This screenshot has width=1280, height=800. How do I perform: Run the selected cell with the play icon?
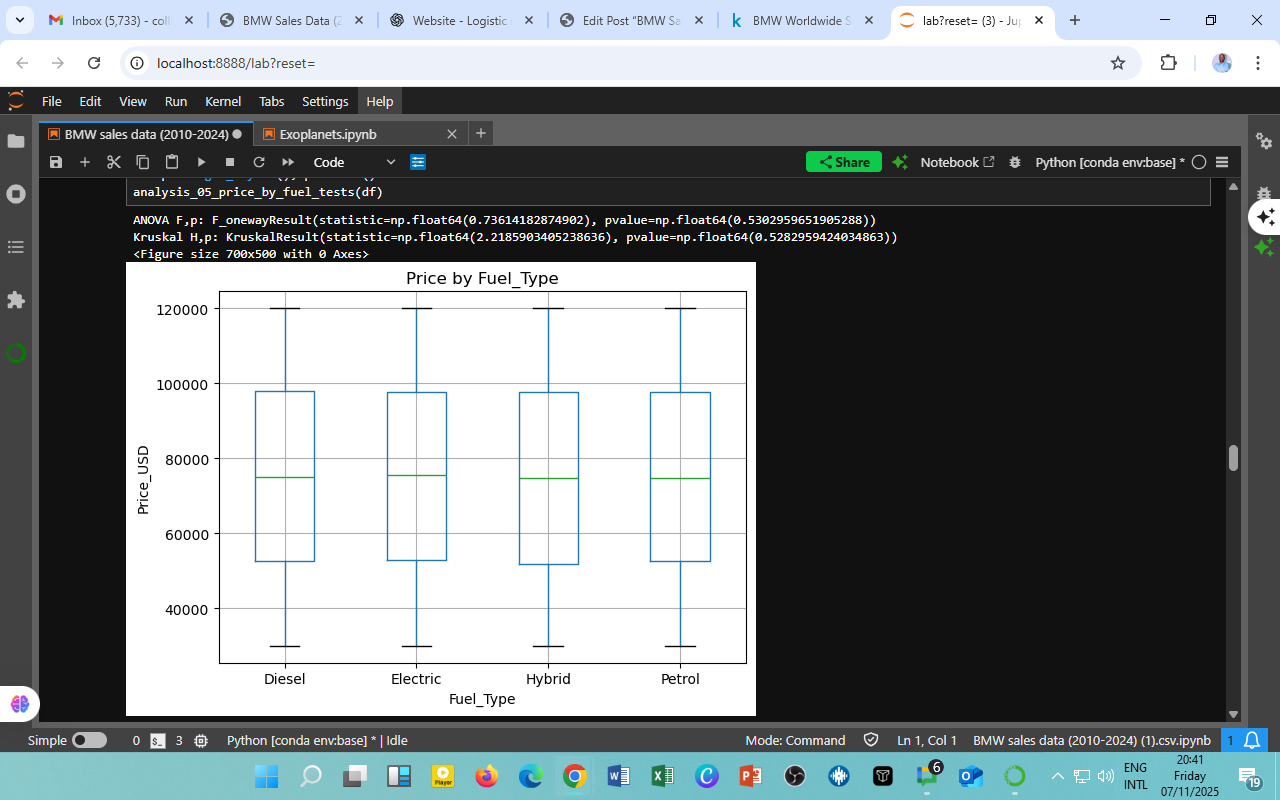(201, 162)
